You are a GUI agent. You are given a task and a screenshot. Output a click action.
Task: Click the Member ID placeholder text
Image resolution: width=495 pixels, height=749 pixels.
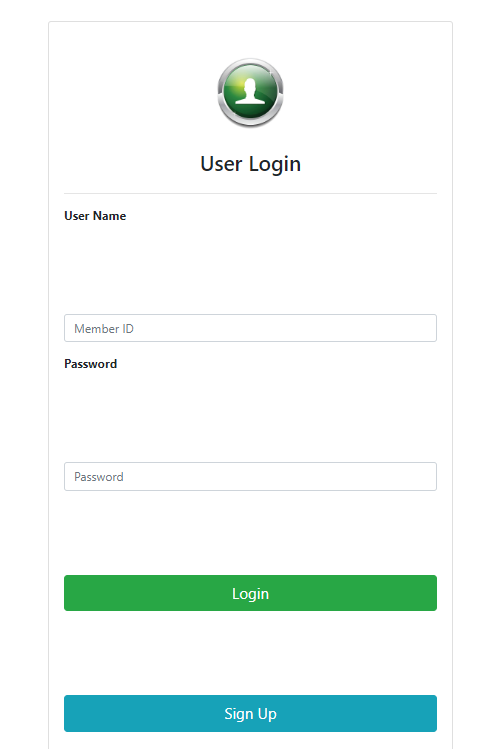tap(104, 329)
